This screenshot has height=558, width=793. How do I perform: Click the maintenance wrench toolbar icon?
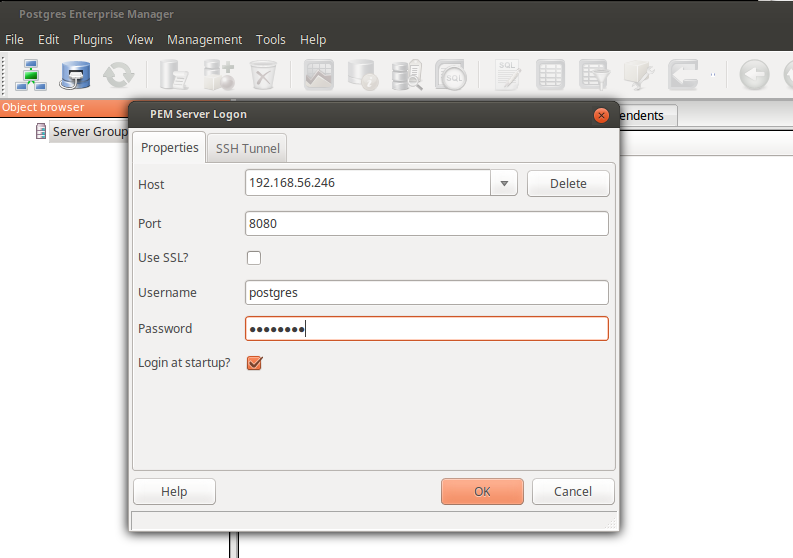(638, 75)
